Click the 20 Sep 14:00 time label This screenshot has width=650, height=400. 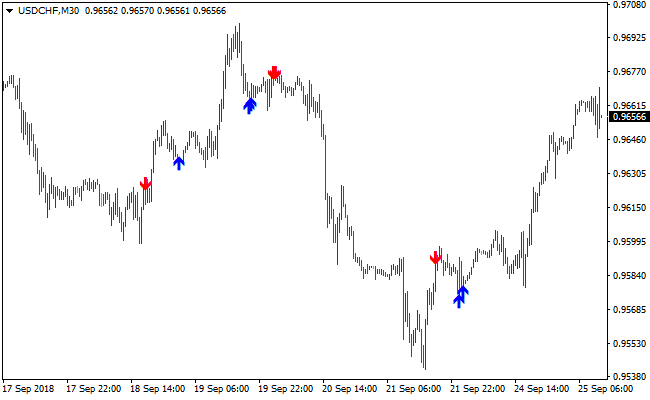pos(349,389)
